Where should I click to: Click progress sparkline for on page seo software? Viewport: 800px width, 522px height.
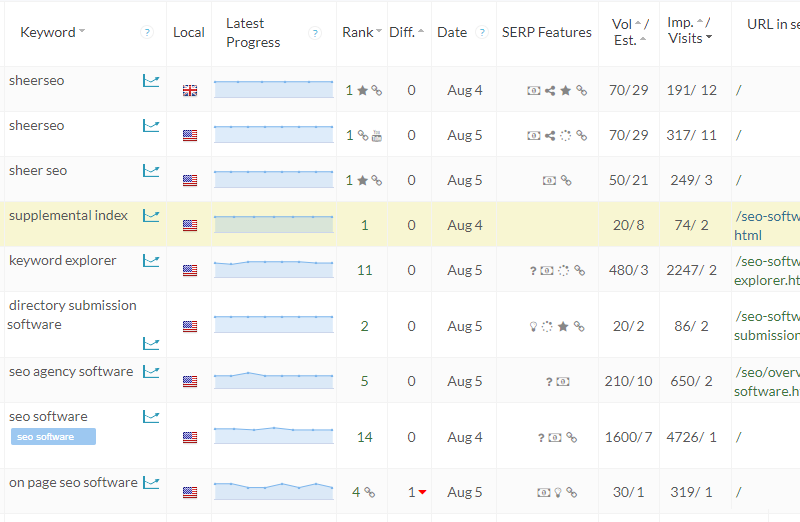click(273, 491)
